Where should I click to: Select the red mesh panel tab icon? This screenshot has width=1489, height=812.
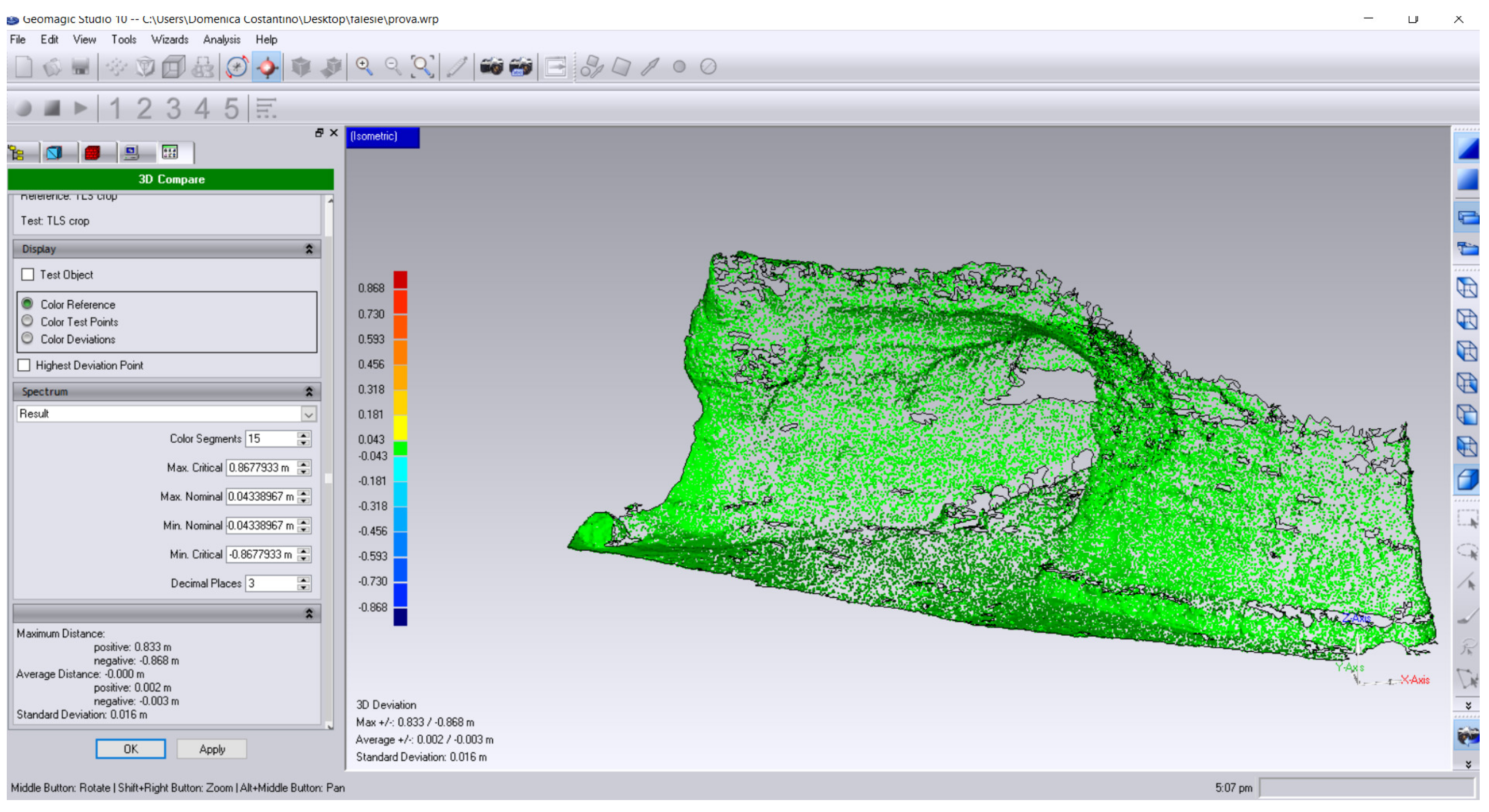point(92,153)
